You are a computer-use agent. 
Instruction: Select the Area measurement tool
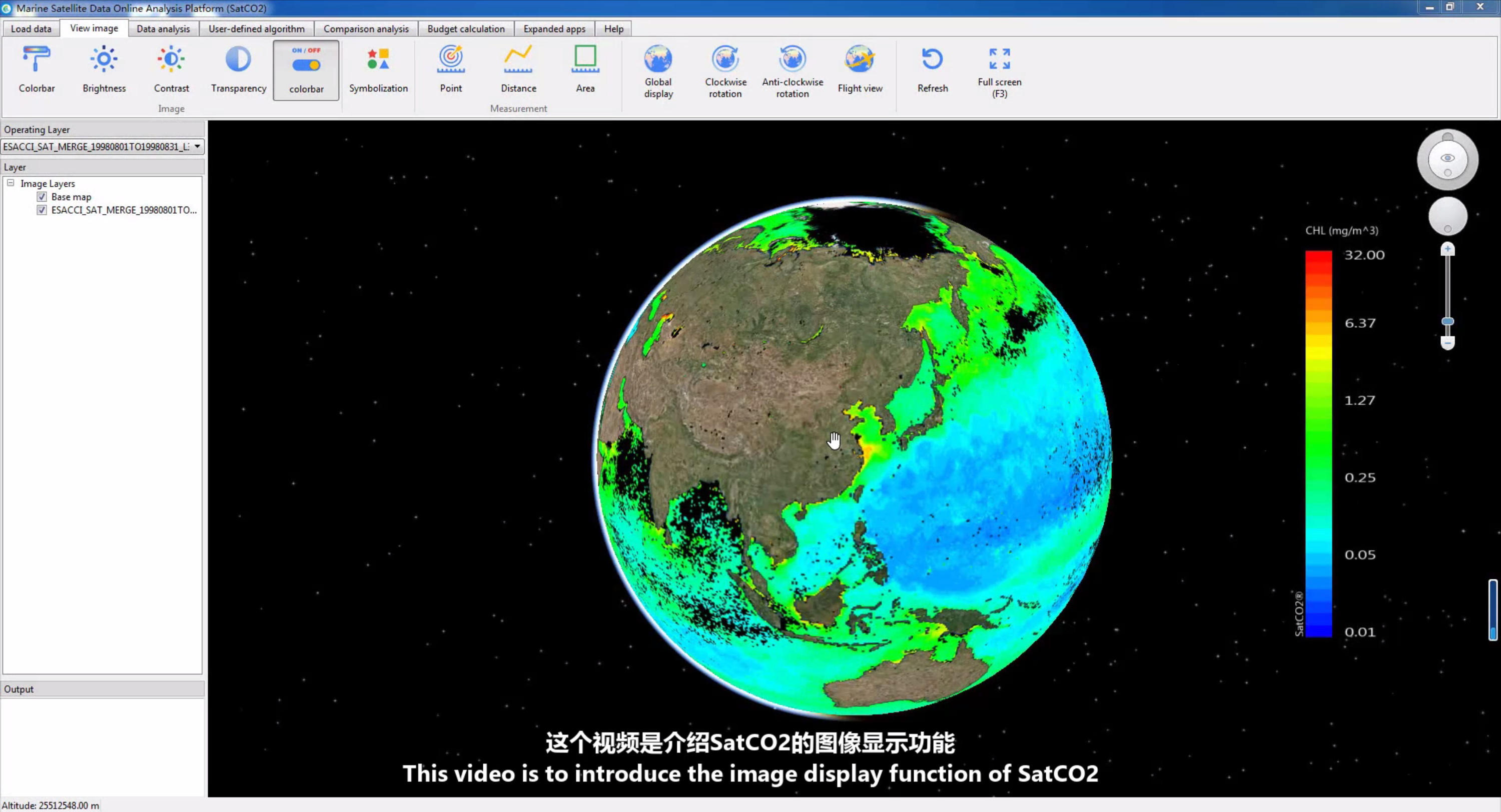(585, 70)
